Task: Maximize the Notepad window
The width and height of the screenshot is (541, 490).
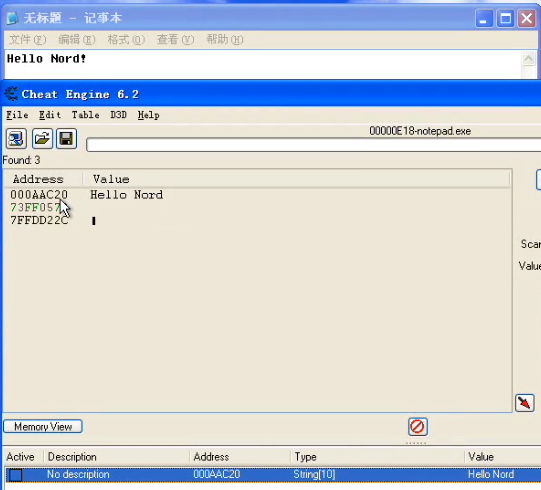Action: pos(505,18)
